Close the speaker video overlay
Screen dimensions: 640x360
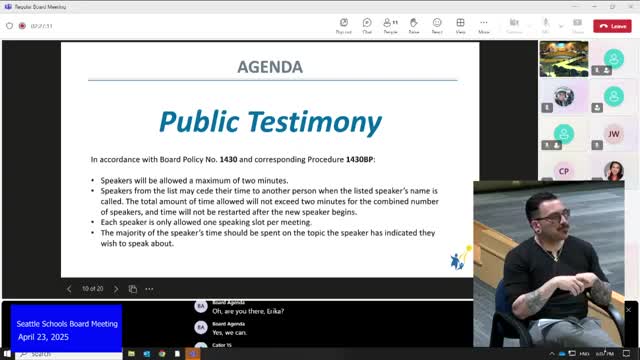click(629, 310)
